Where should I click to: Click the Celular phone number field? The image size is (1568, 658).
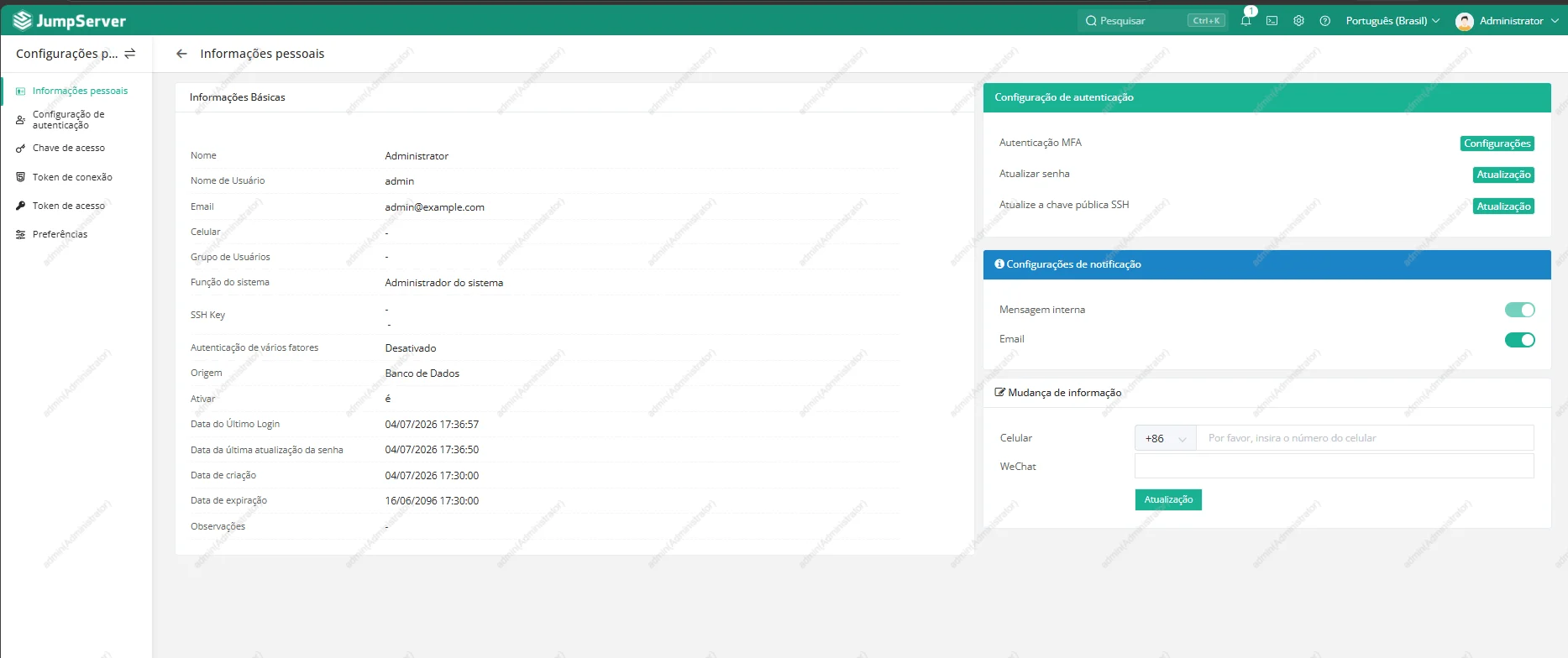pyautogui.click(x=1365, y=438)
